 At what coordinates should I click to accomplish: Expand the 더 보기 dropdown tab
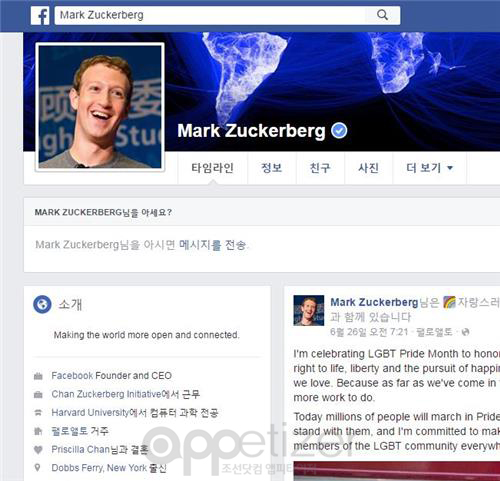pos(429,168)
